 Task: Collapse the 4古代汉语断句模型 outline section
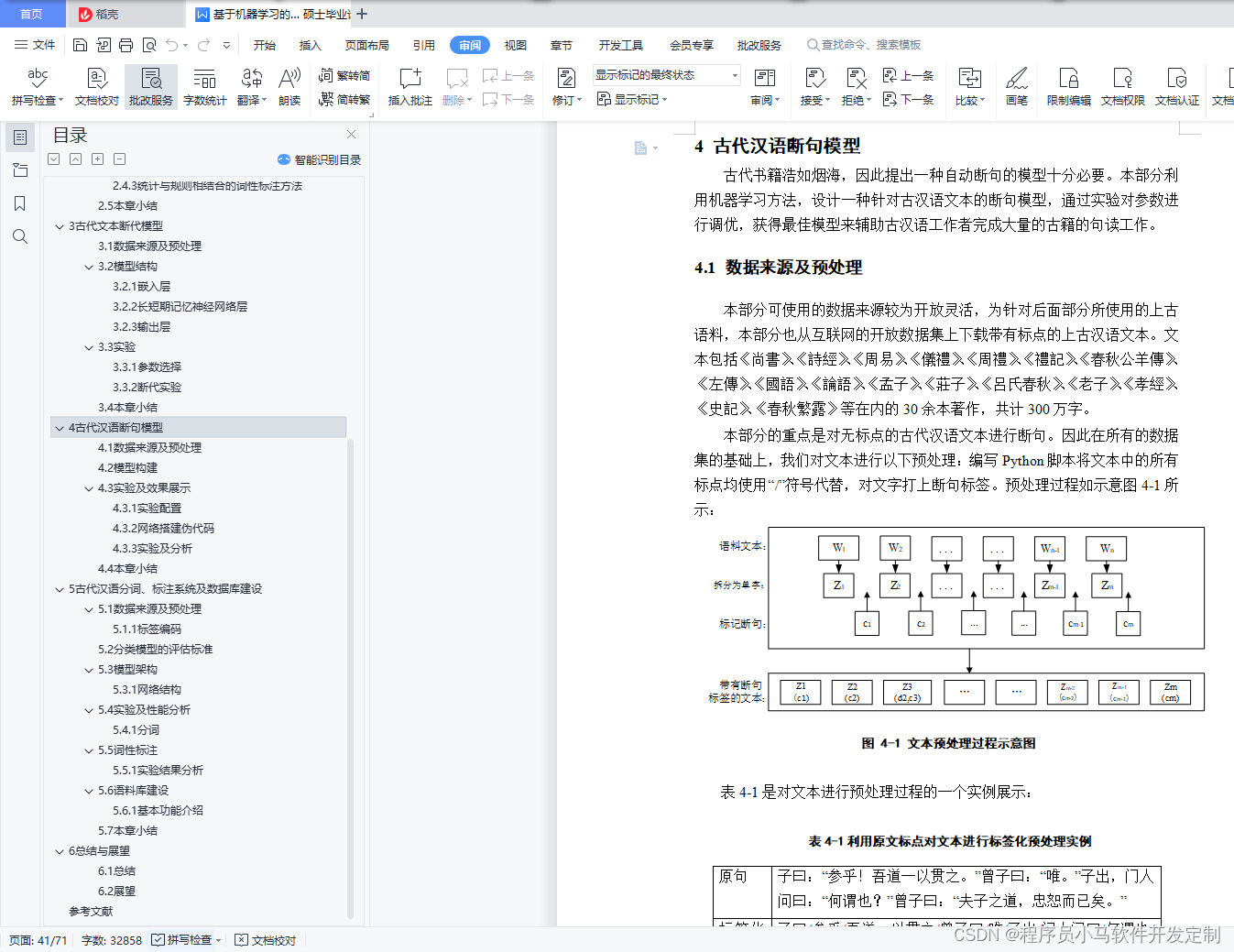(59, 427)
